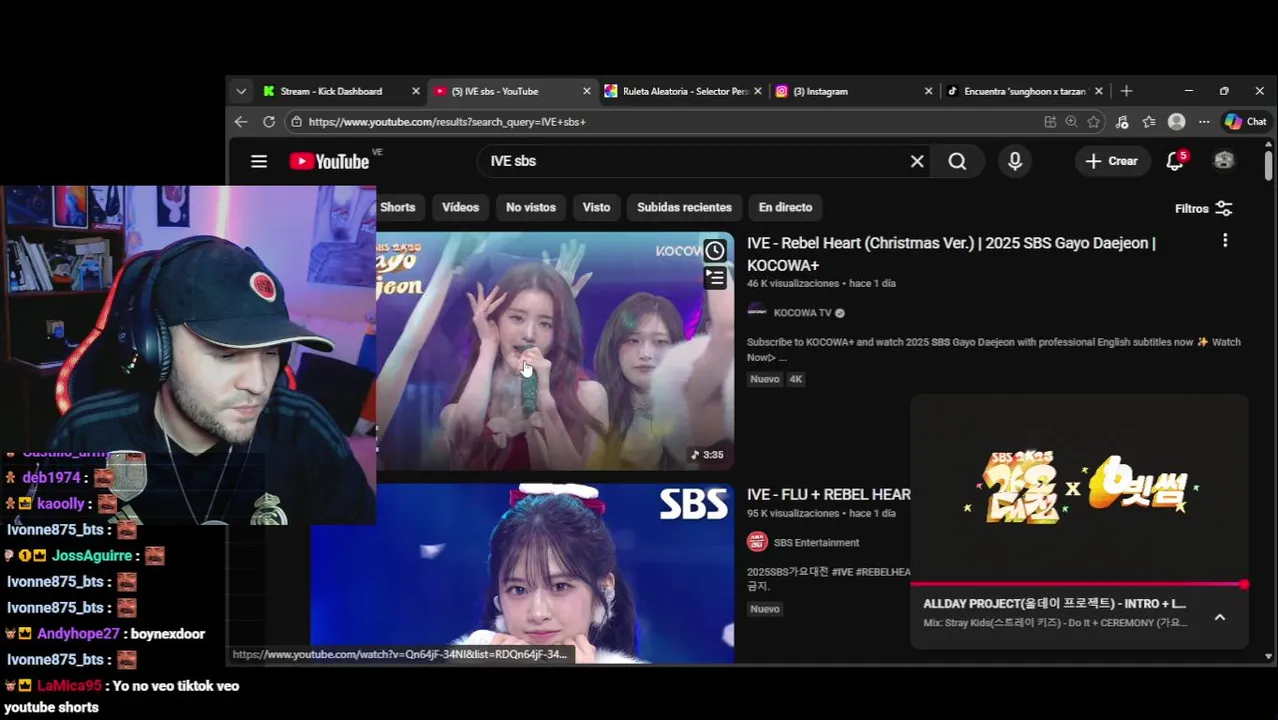The width and height of the screenshot is (1278, 720).
Task: Add Rebel Heart video to Watch later
Action: [x=715, y=250]
